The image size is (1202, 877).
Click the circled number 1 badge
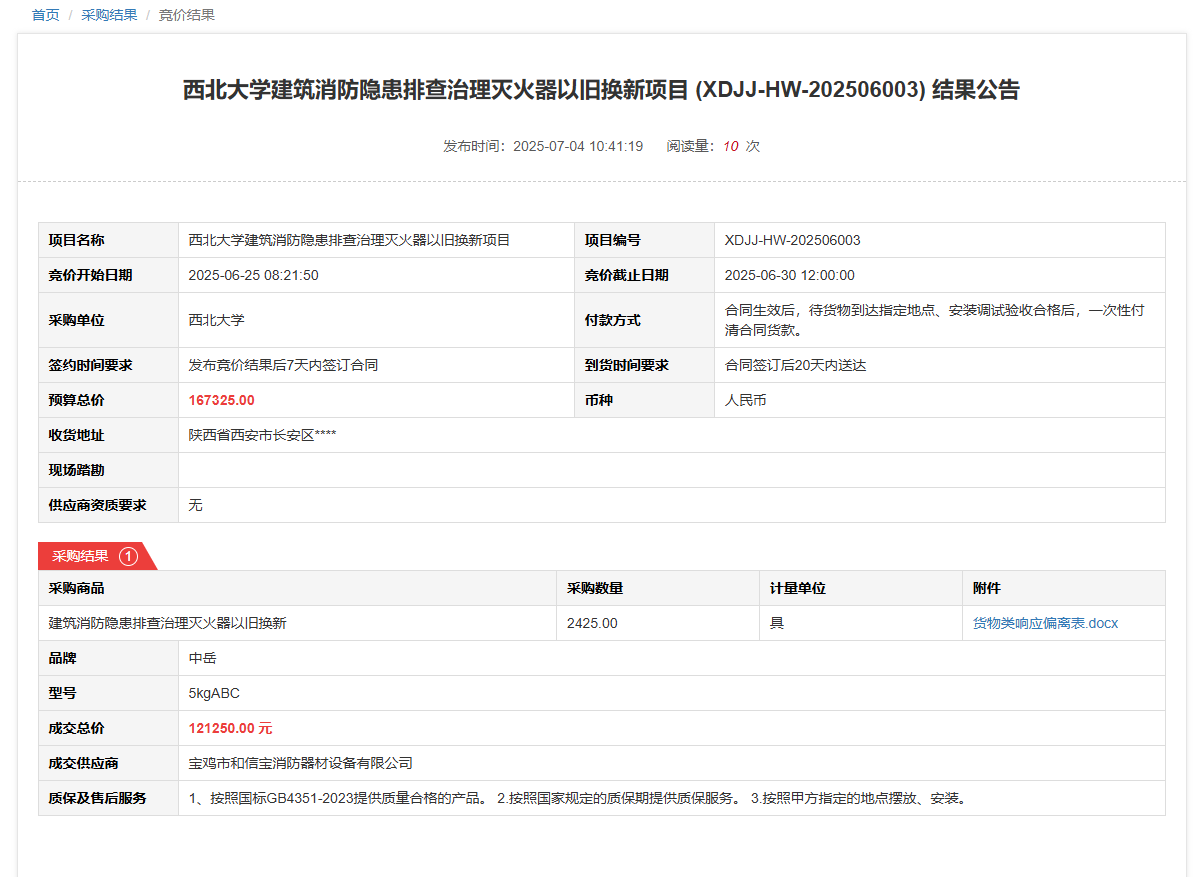pos(128,556)
